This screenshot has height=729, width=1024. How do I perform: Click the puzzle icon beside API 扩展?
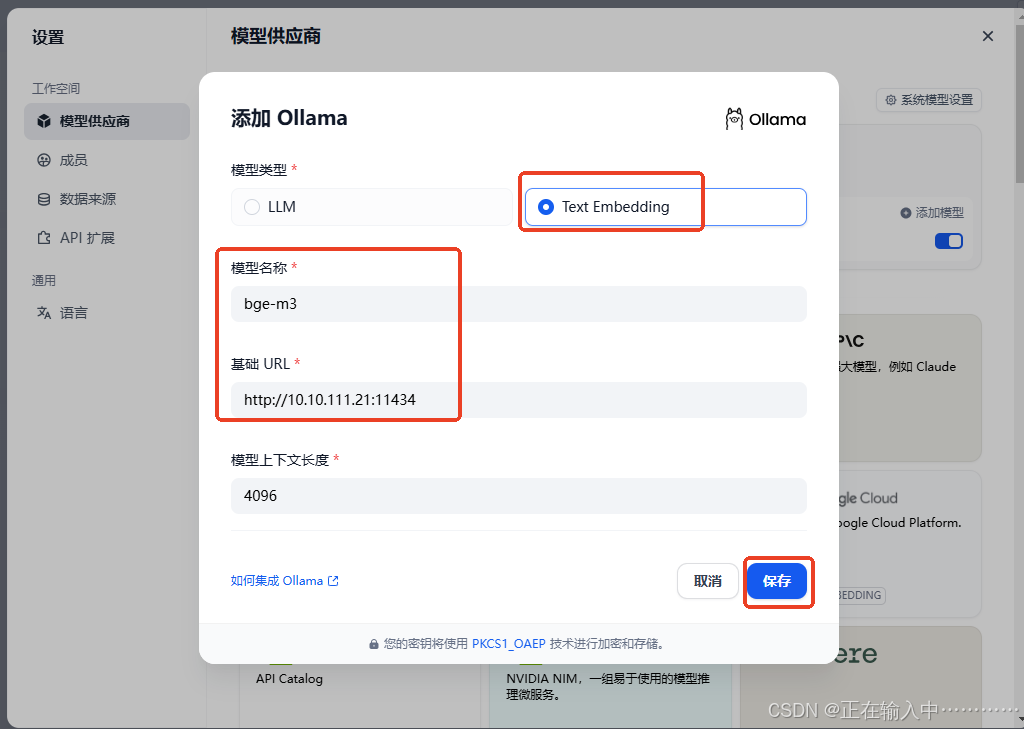(44, 238)
